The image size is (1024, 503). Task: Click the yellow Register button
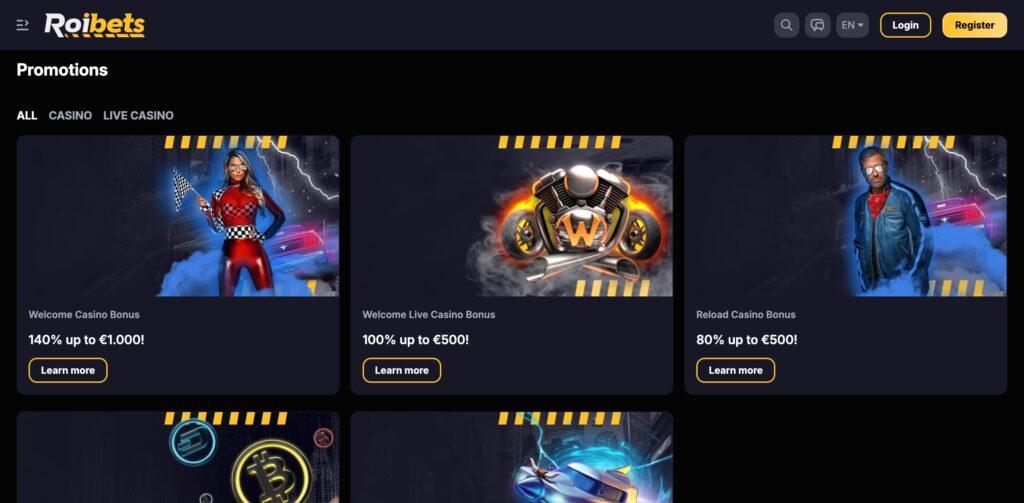click(x=974, y=25)
